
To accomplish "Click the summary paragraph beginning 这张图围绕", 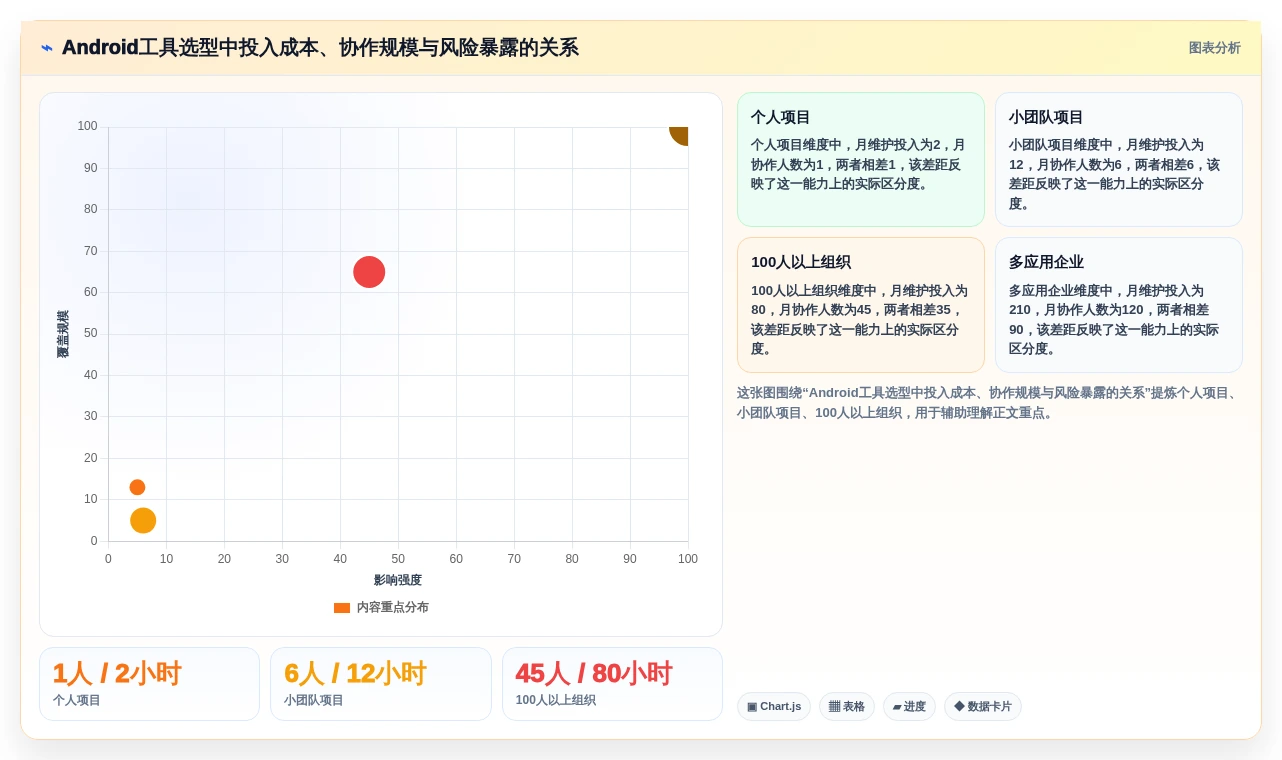I will [x=989, y=403].
